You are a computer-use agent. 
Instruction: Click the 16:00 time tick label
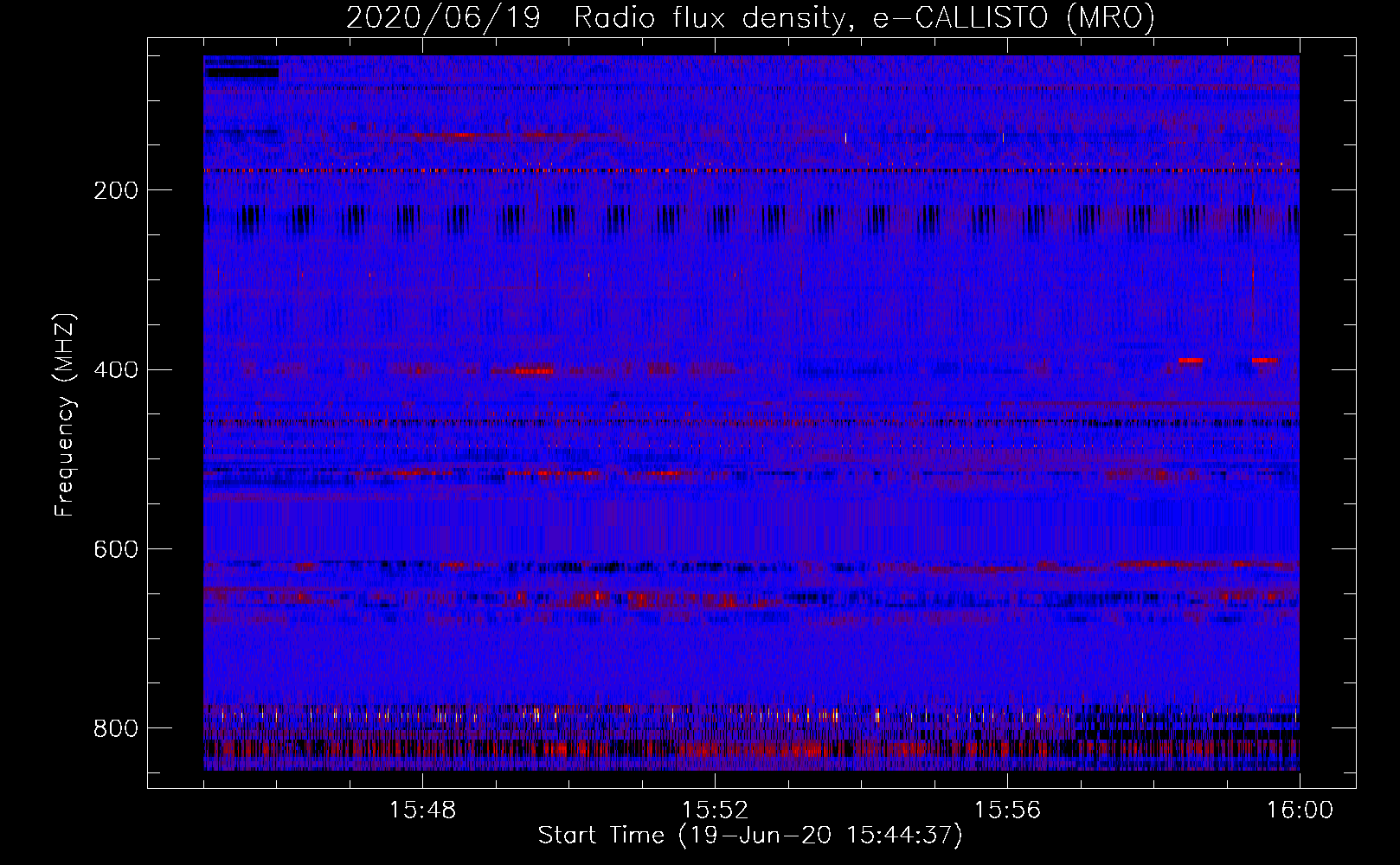[x=1300, y=811]
